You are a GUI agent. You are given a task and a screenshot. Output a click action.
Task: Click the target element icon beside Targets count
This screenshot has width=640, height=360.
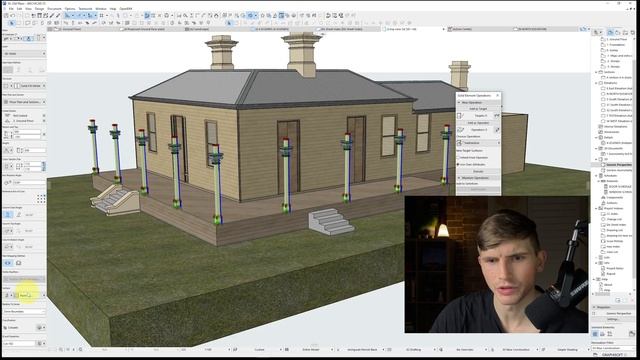(x=461, y=116)
